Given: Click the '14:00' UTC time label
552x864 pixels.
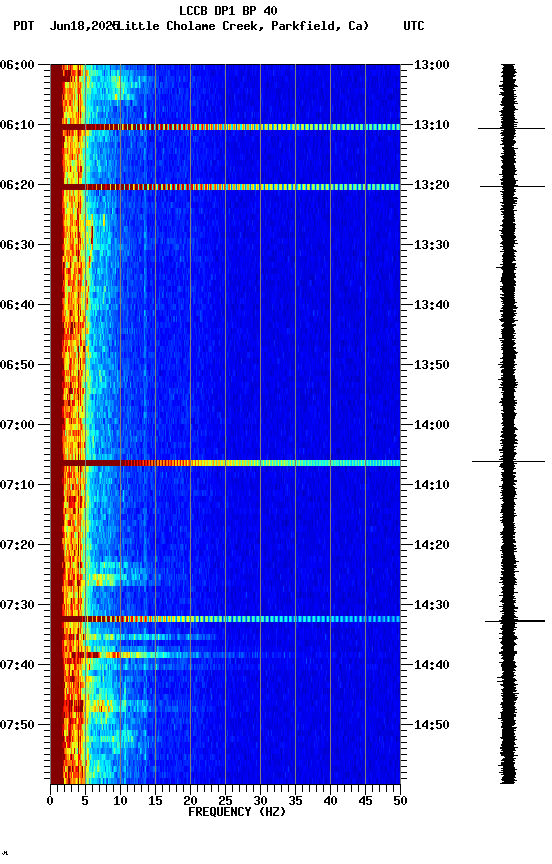Looking at the screenshot, I should (432, 425).
